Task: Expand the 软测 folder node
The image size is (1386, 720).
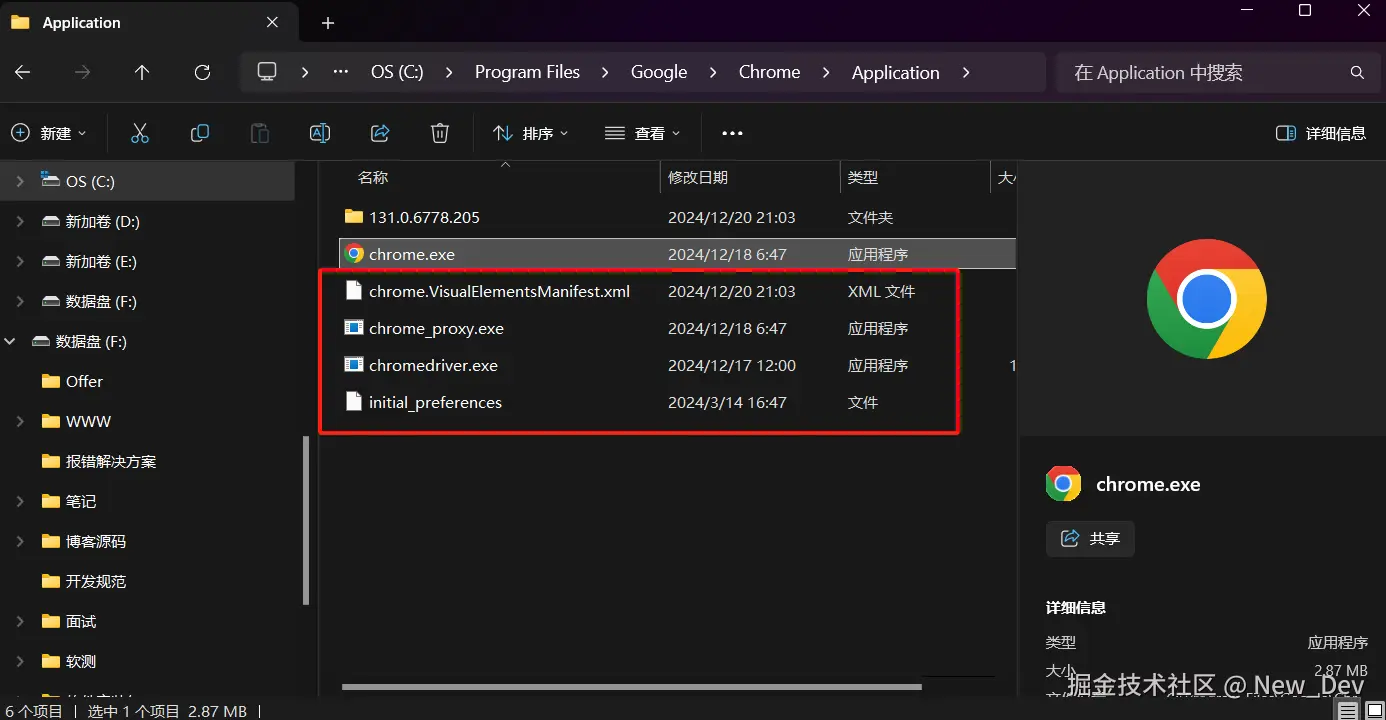Action: coord(20,661)
